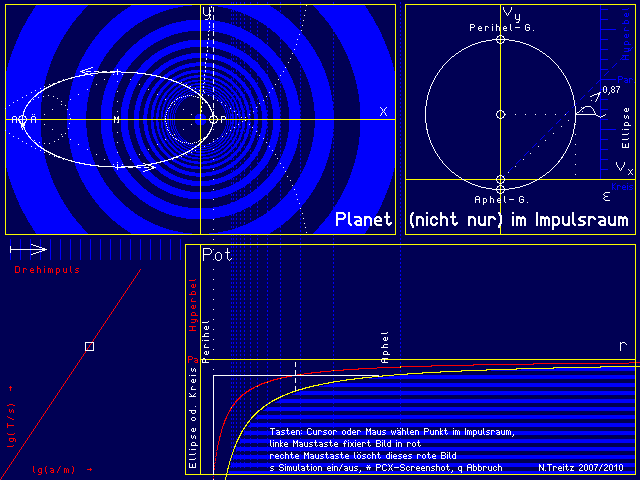Click the 'Drehimpuls' red label
The height and width of the screenshot is (480, 640).
[x=46, y=269]
